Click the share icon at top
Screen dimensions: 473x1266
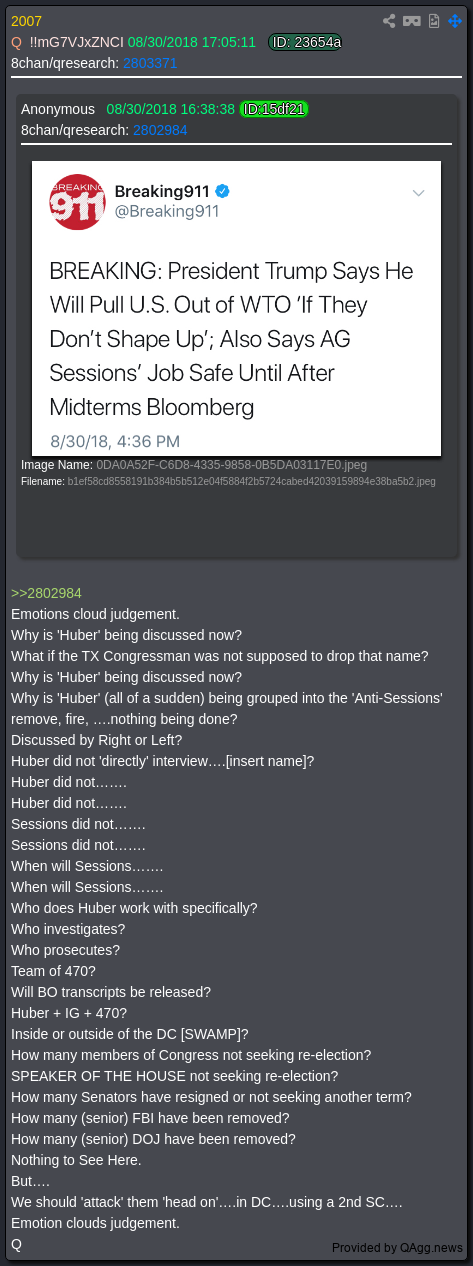pos(389,20)
